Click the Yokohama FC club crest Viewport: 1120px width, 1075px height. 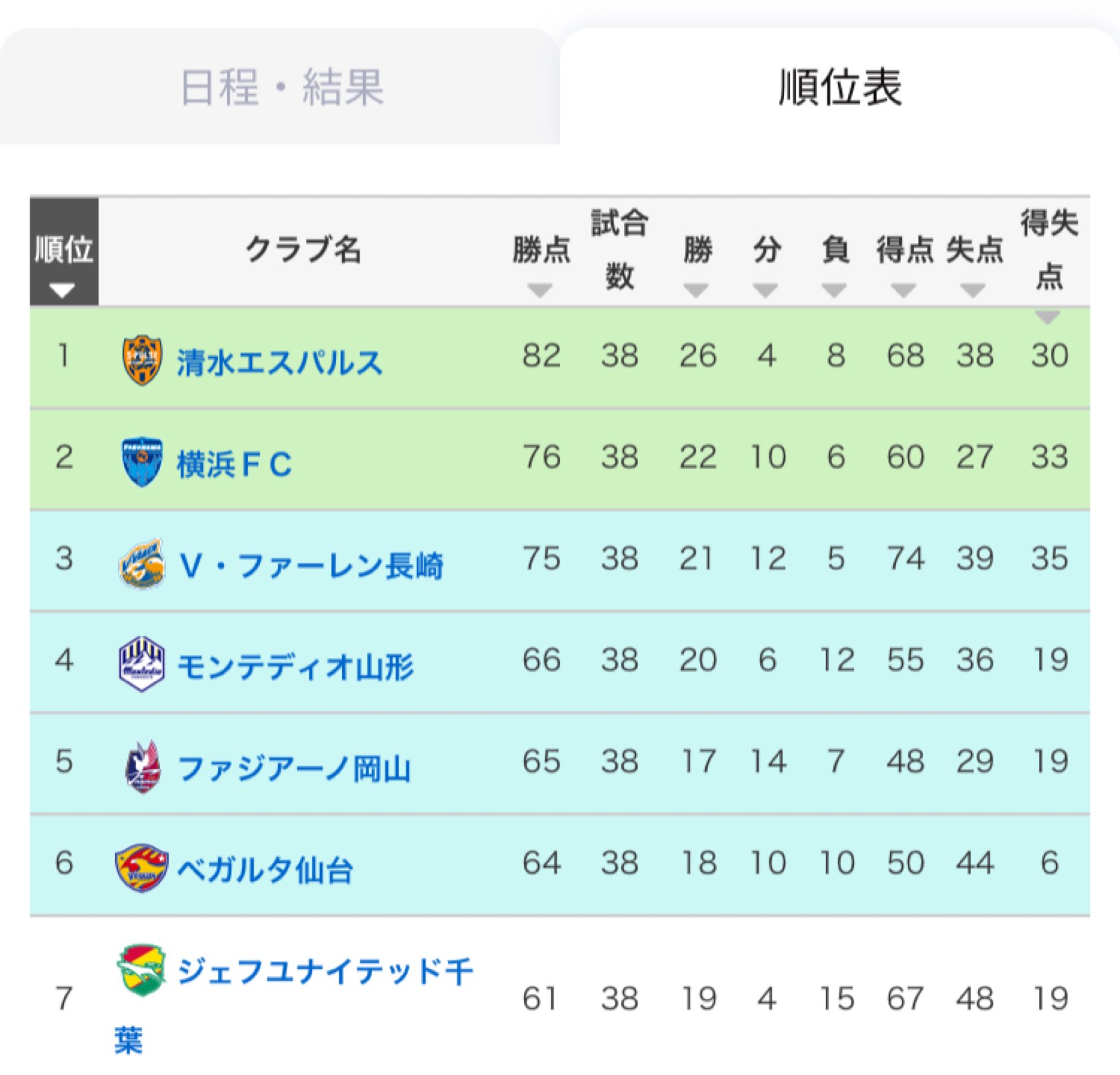click(142, 461)
